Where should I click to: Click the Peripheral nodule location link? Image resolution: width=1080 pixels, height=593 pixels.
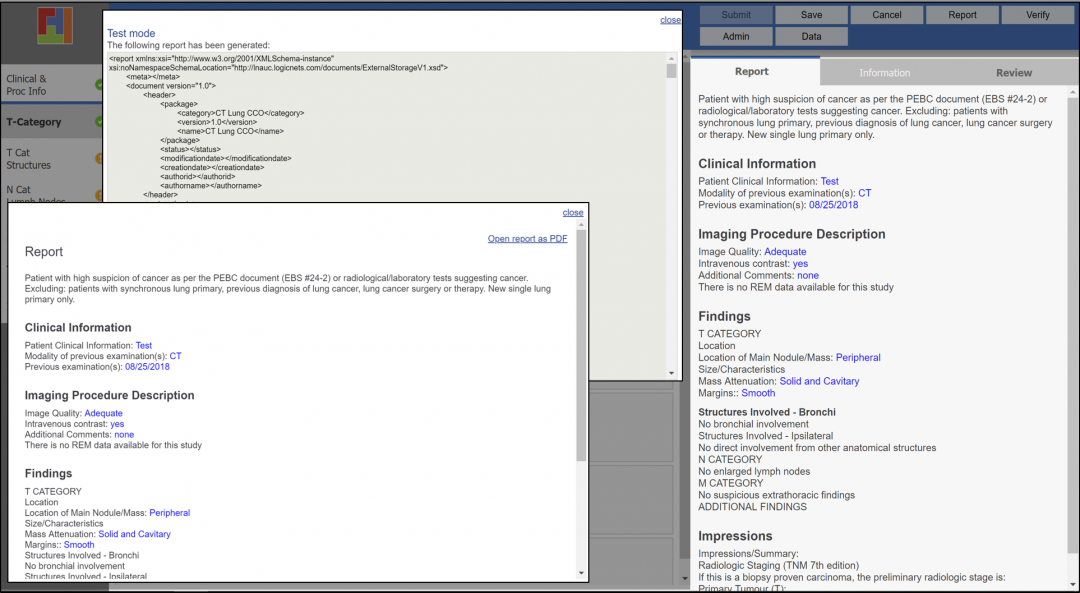169,512
